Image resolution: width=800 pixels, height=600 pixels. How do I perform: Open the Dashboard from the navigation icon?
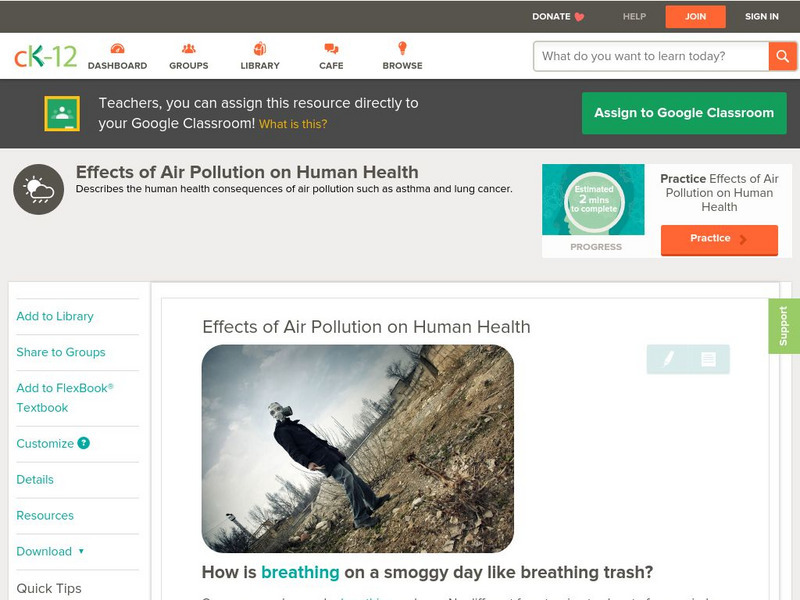[119, 46]
